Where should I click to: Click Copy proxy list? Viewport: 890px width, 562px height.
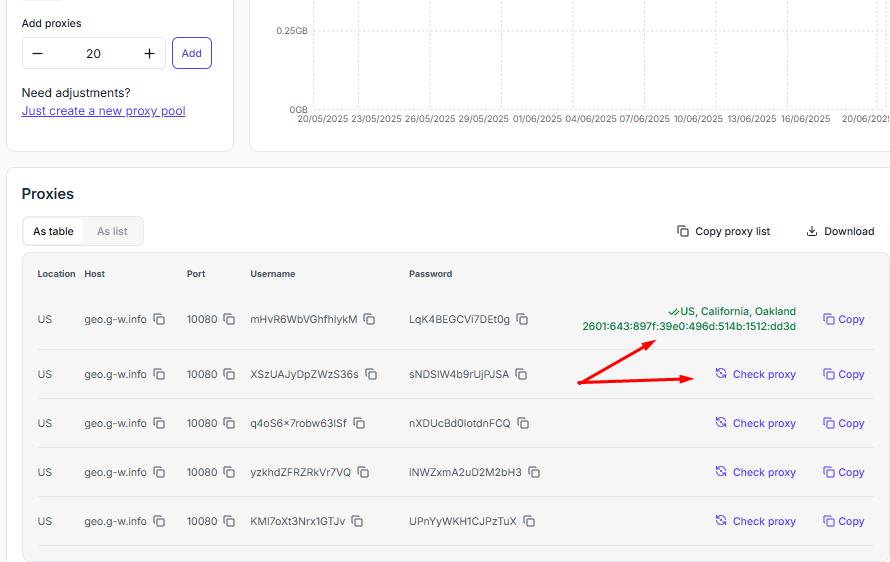[x=724, y=231]
